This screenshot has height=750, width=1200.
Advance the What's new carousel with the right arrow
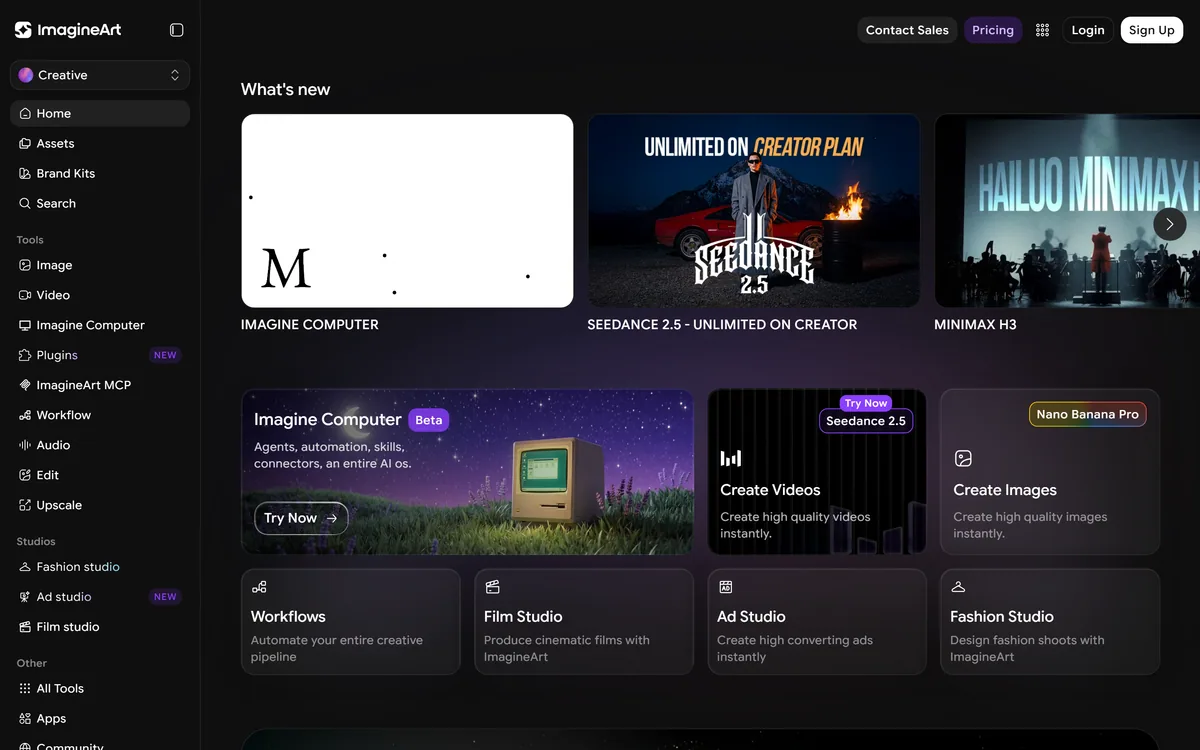[1170, 224]
